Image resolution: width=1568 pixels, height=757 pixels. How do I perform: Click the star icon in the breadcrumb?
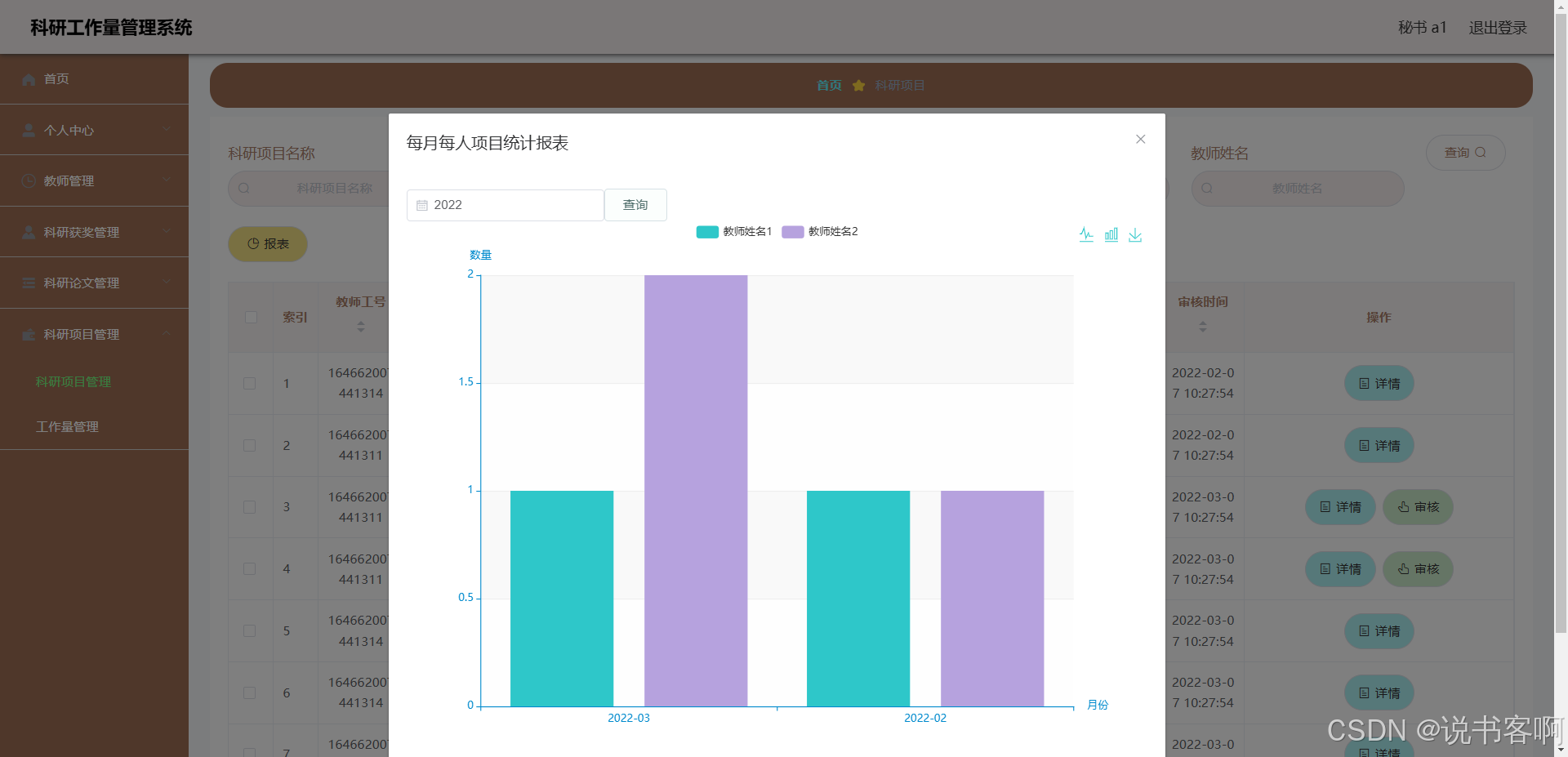858,86
